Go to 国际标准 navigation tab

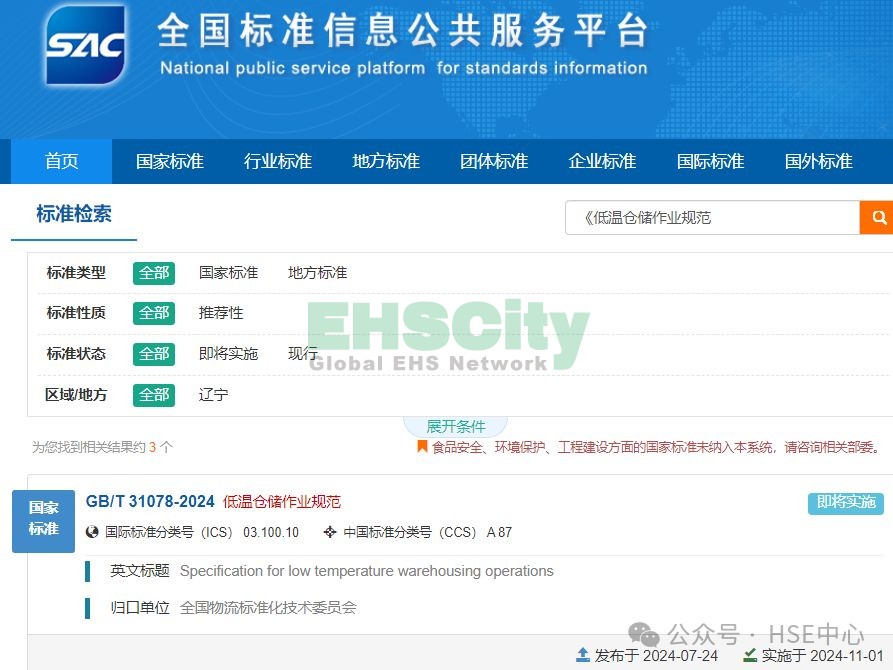click(x=710, y=161)
